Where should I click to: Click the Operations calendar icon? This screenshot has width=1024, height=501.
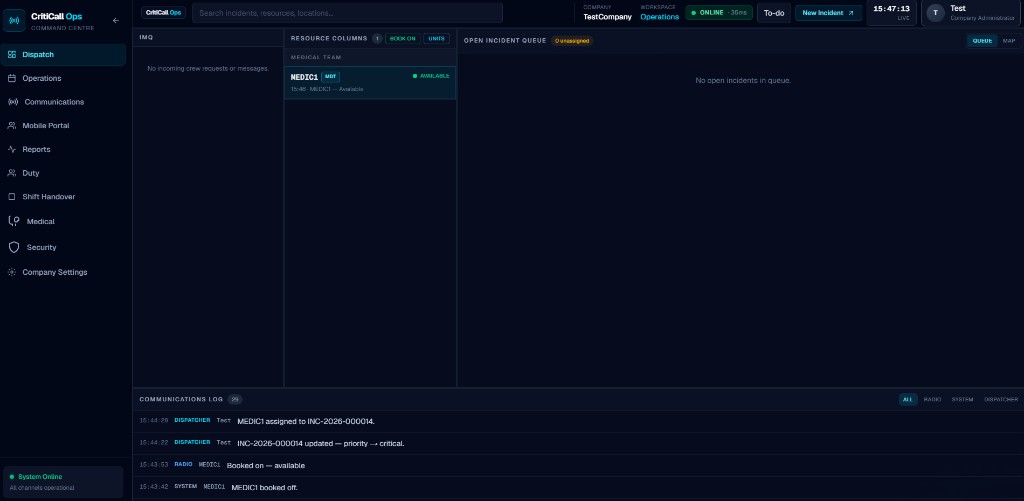pos(12,78)
